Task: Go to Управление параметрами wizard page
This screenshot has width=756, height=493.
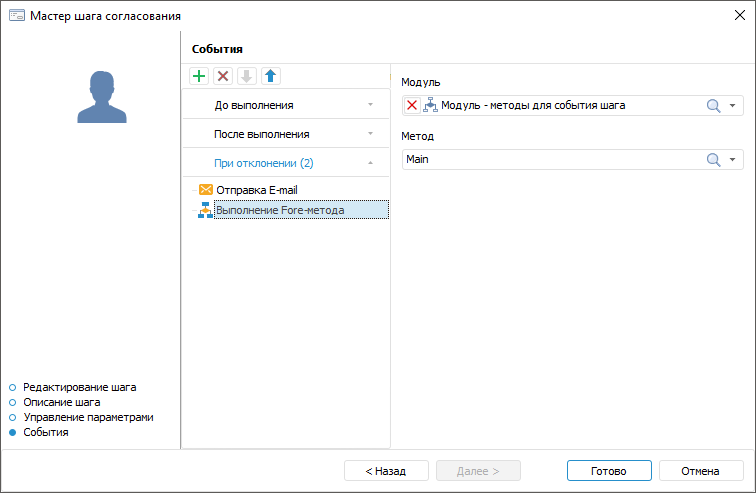Action: pos(88,417)
